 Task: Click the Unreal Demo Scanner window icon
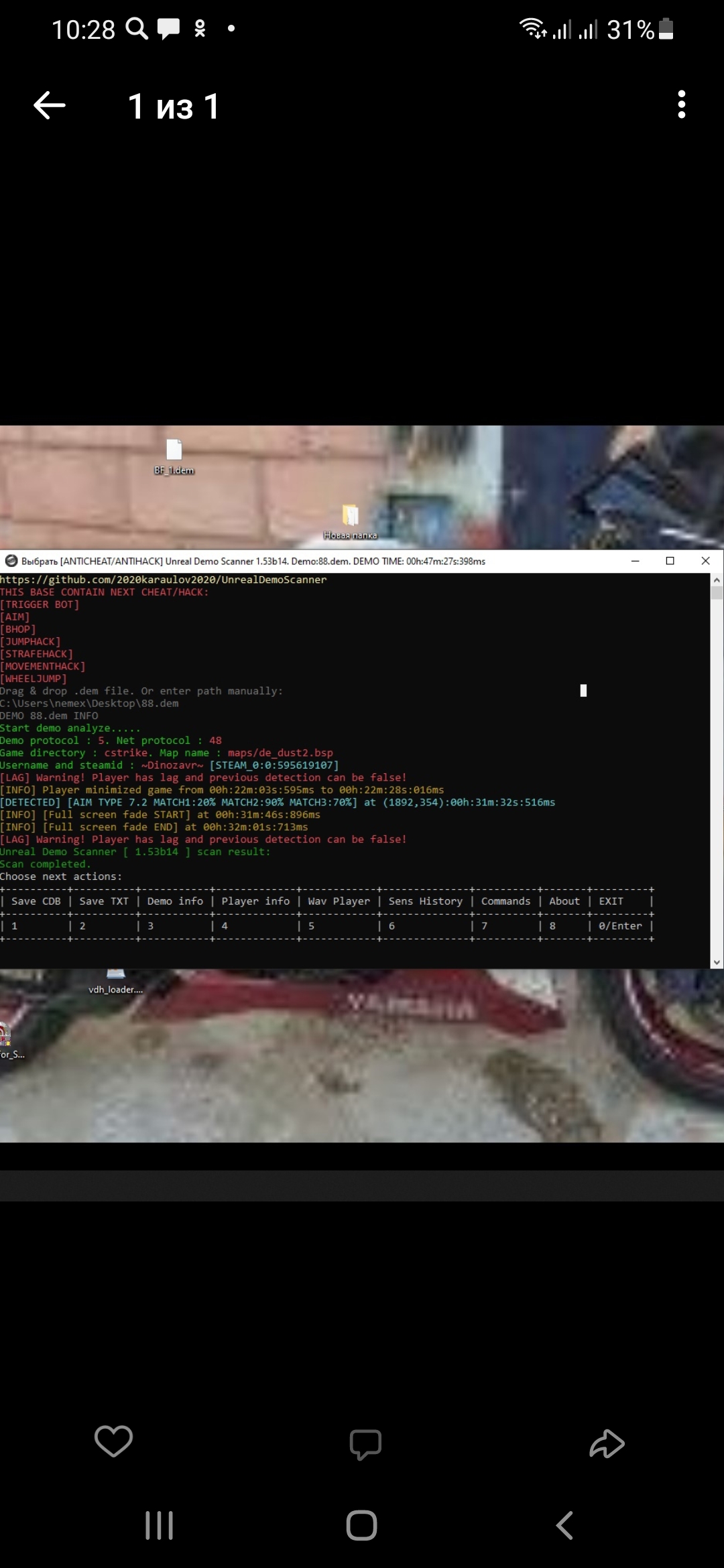click(x=11, y=561)
